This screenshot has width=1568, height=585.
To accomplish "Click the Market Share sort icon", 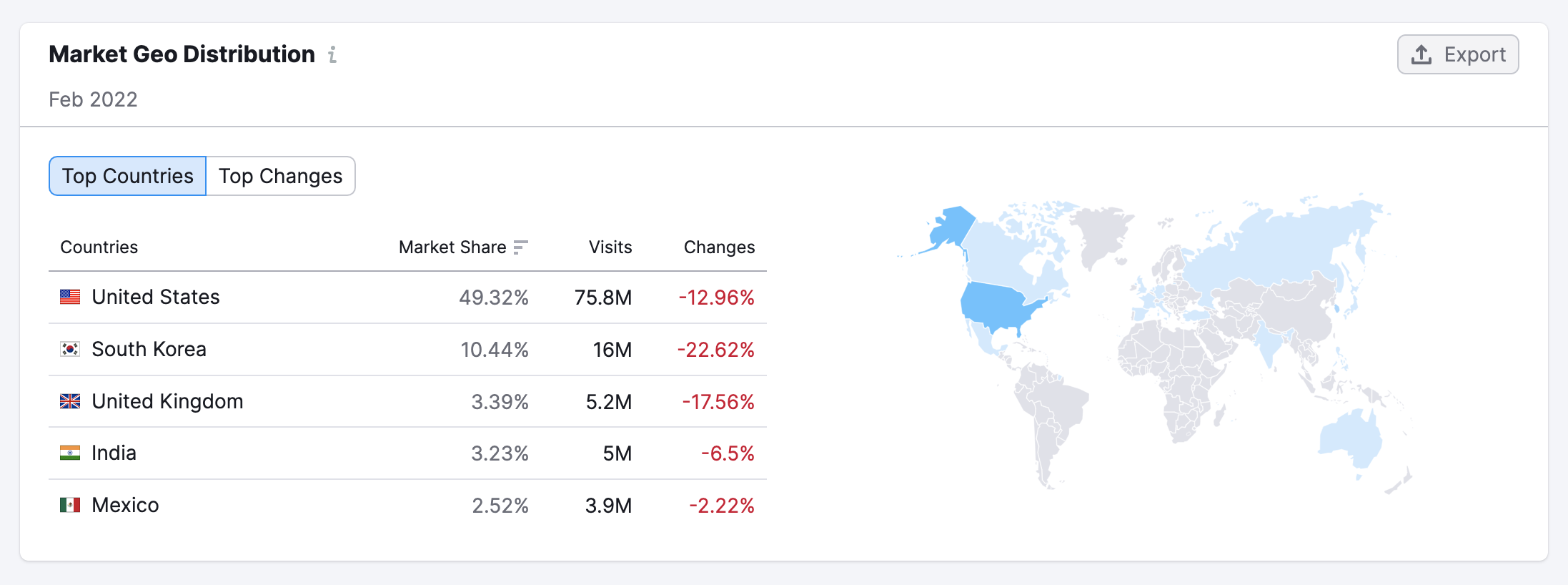I will [x=520, y=247].
